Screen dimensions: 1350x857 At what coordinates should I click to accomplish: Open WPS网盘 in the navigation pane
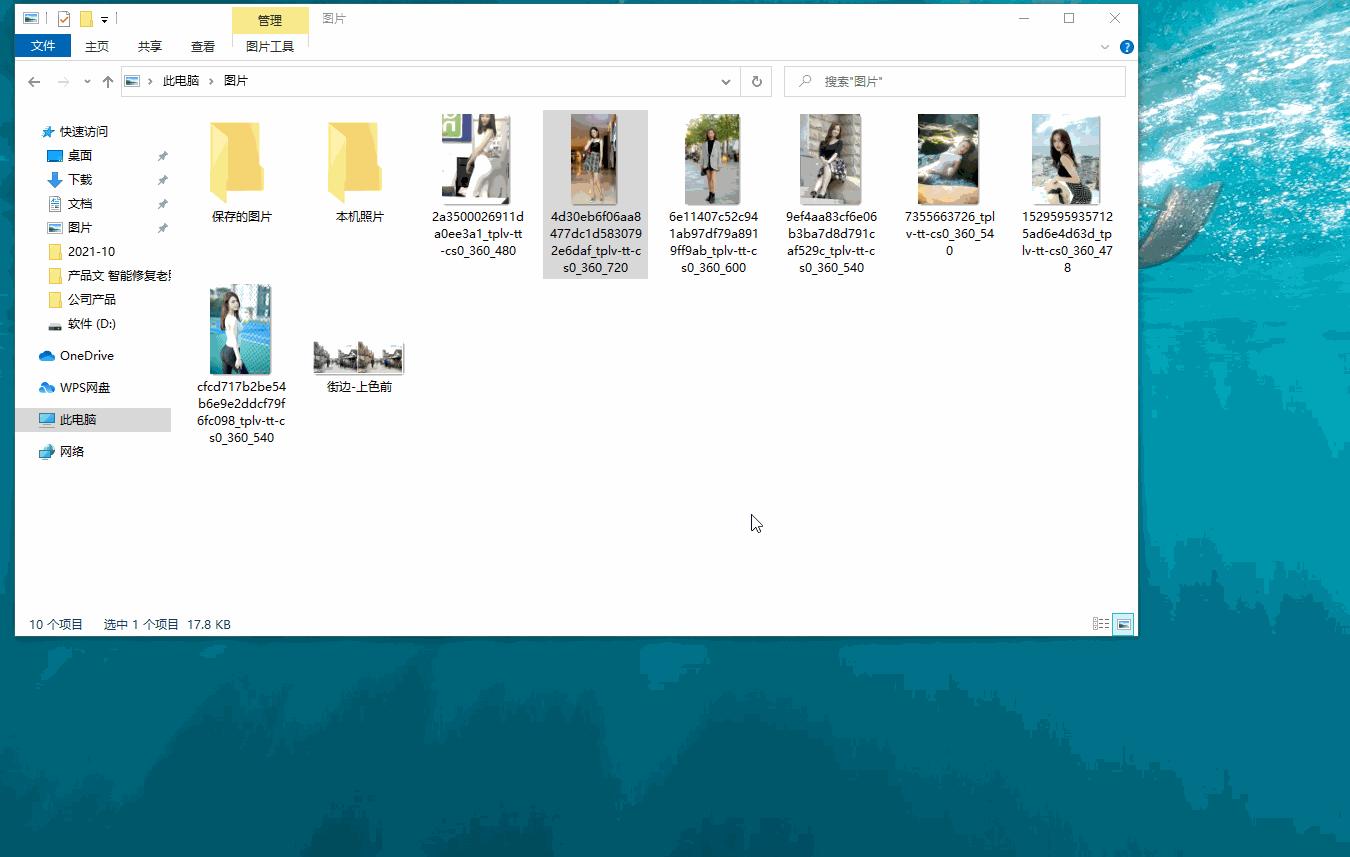pyautogui.click(x=84, y=388)
